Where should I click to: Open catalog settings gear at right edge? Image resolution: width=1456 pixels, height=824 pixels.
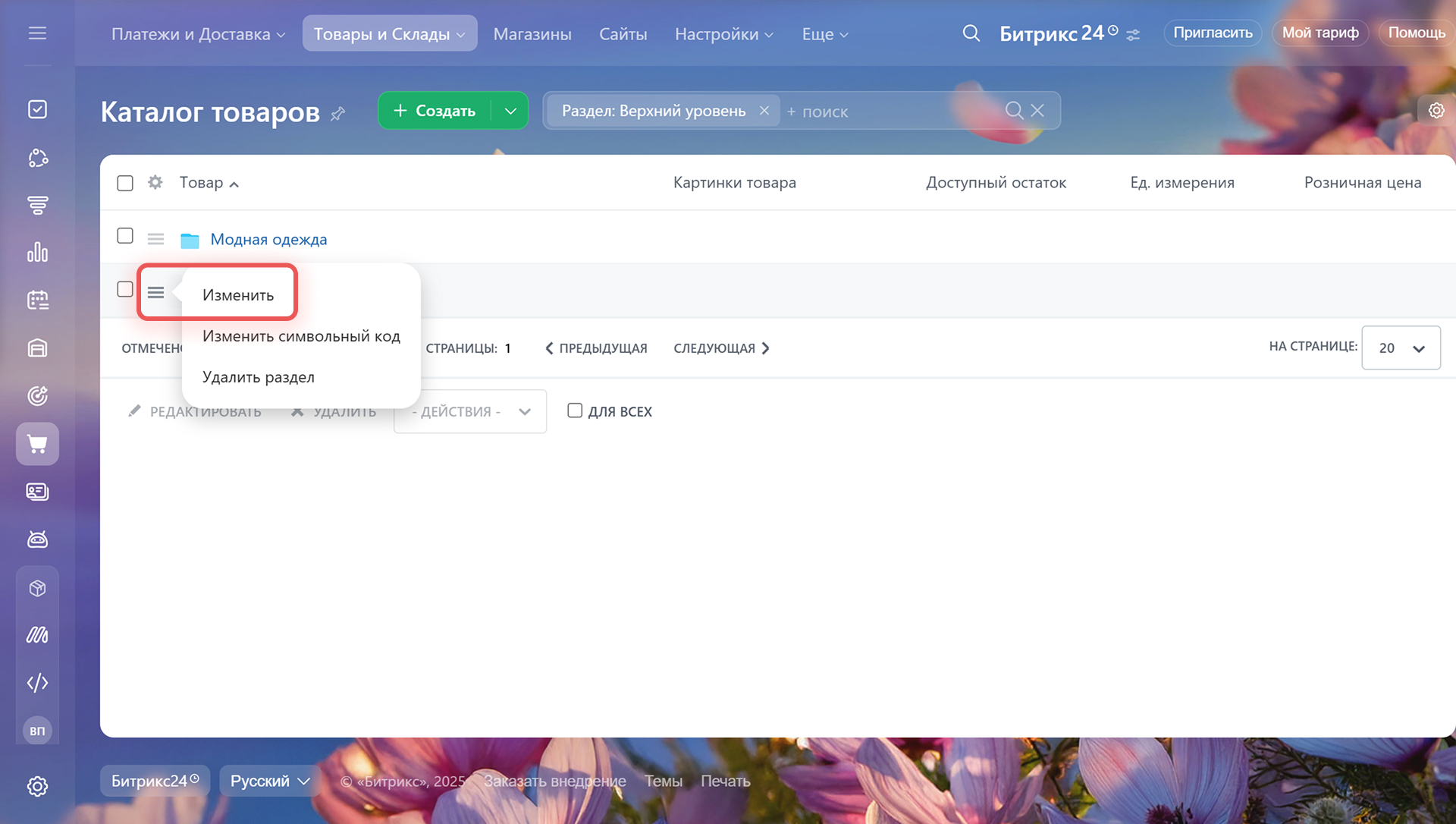point(1436,111)
